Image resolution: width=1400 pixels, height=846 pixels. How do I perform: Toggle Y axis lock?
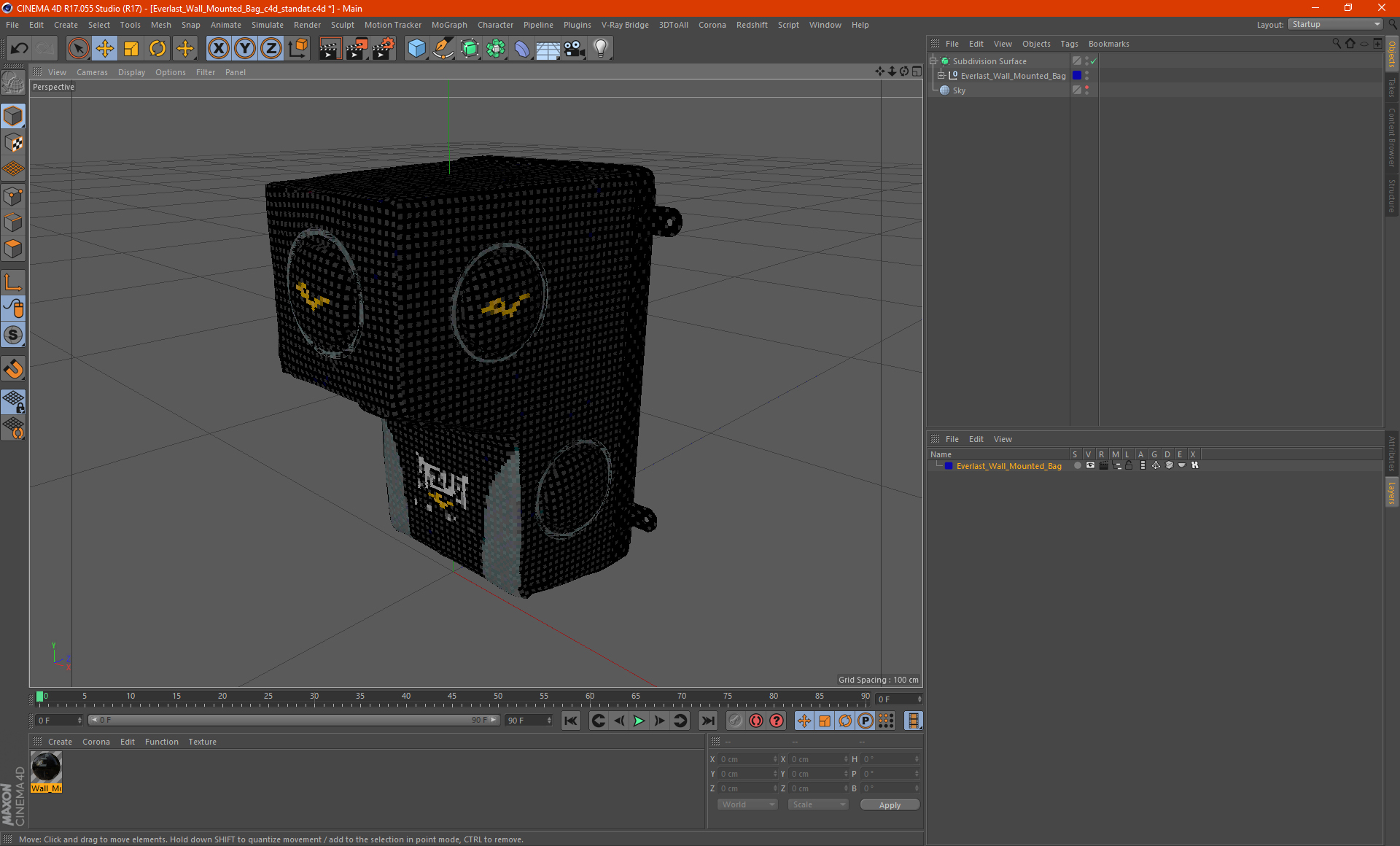coord(245,49)
